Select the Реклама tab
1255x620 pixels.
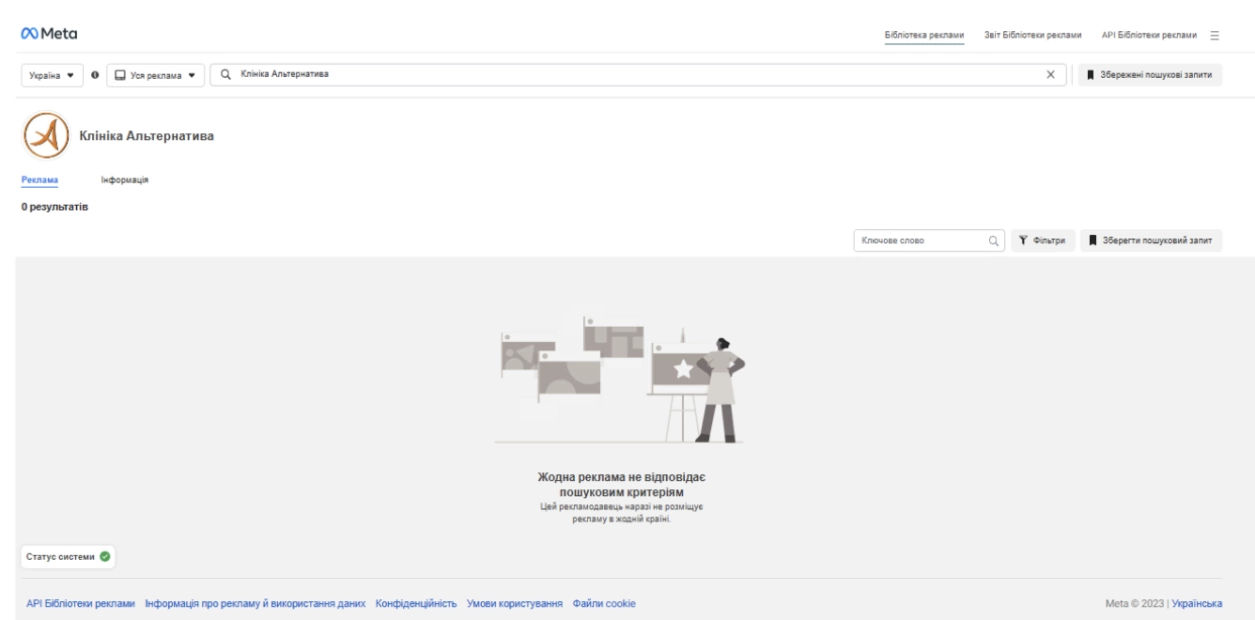click(x=39, y=179)
